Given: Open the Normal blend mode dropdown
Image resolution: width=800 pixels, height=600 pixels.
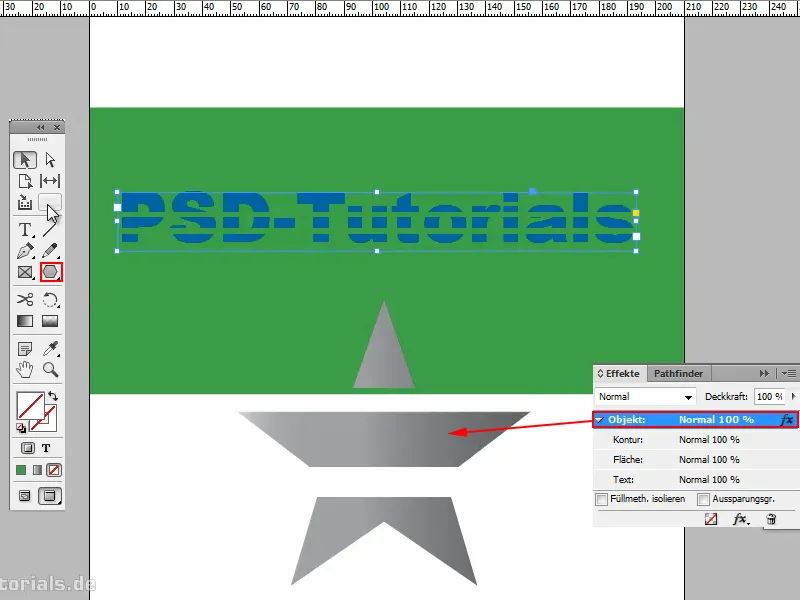Looking at the screenshot, I should pos(645,396).
